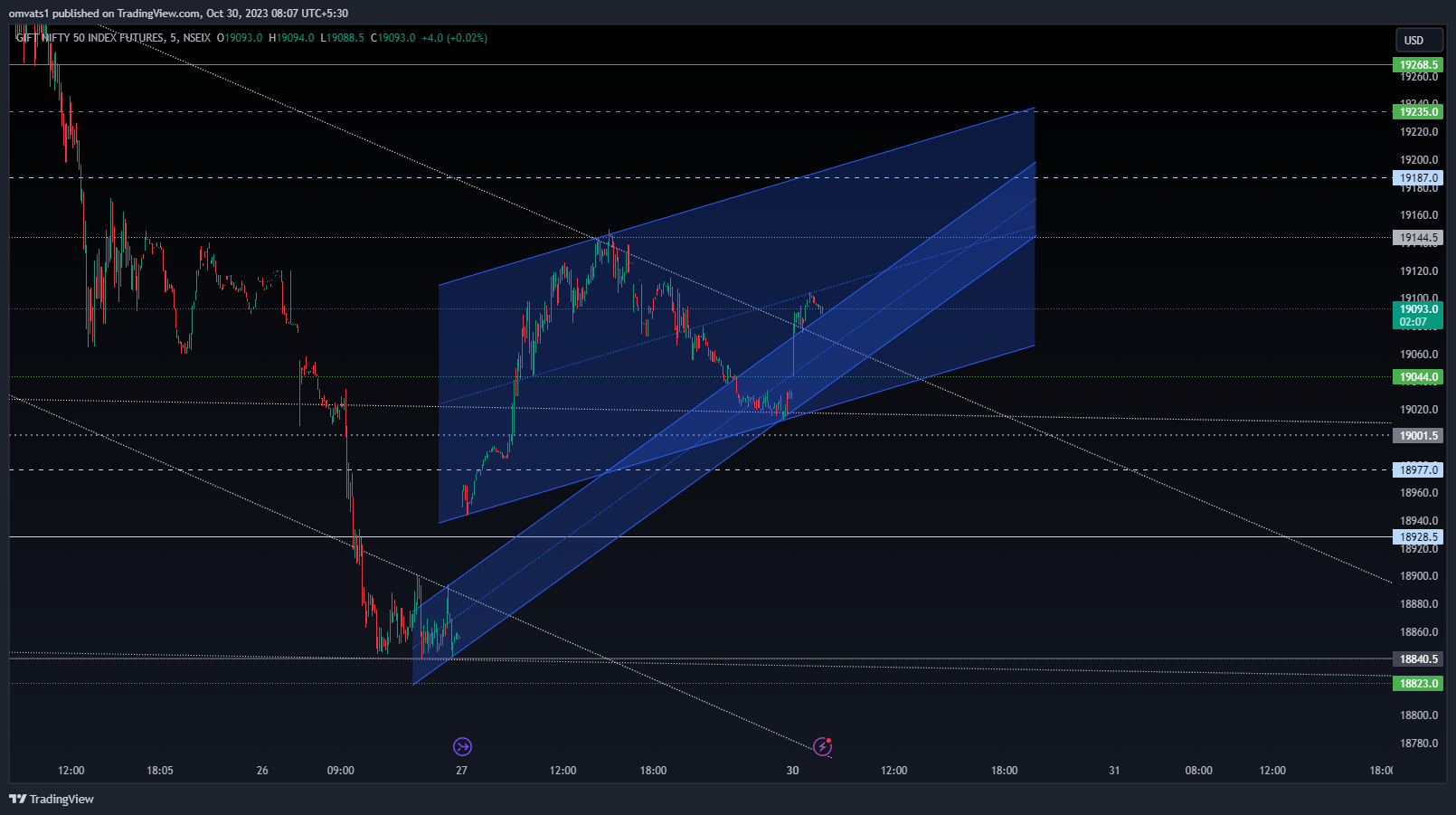1456x815 pixels.
Task: Click the gray 19001.5 price label
Action: pos(1418,436)
